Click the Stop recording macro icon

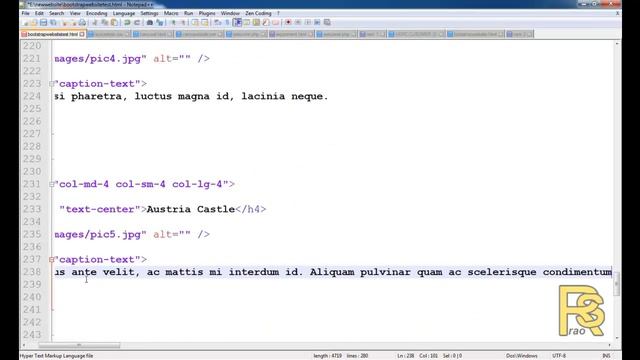[x=298, y=22]
